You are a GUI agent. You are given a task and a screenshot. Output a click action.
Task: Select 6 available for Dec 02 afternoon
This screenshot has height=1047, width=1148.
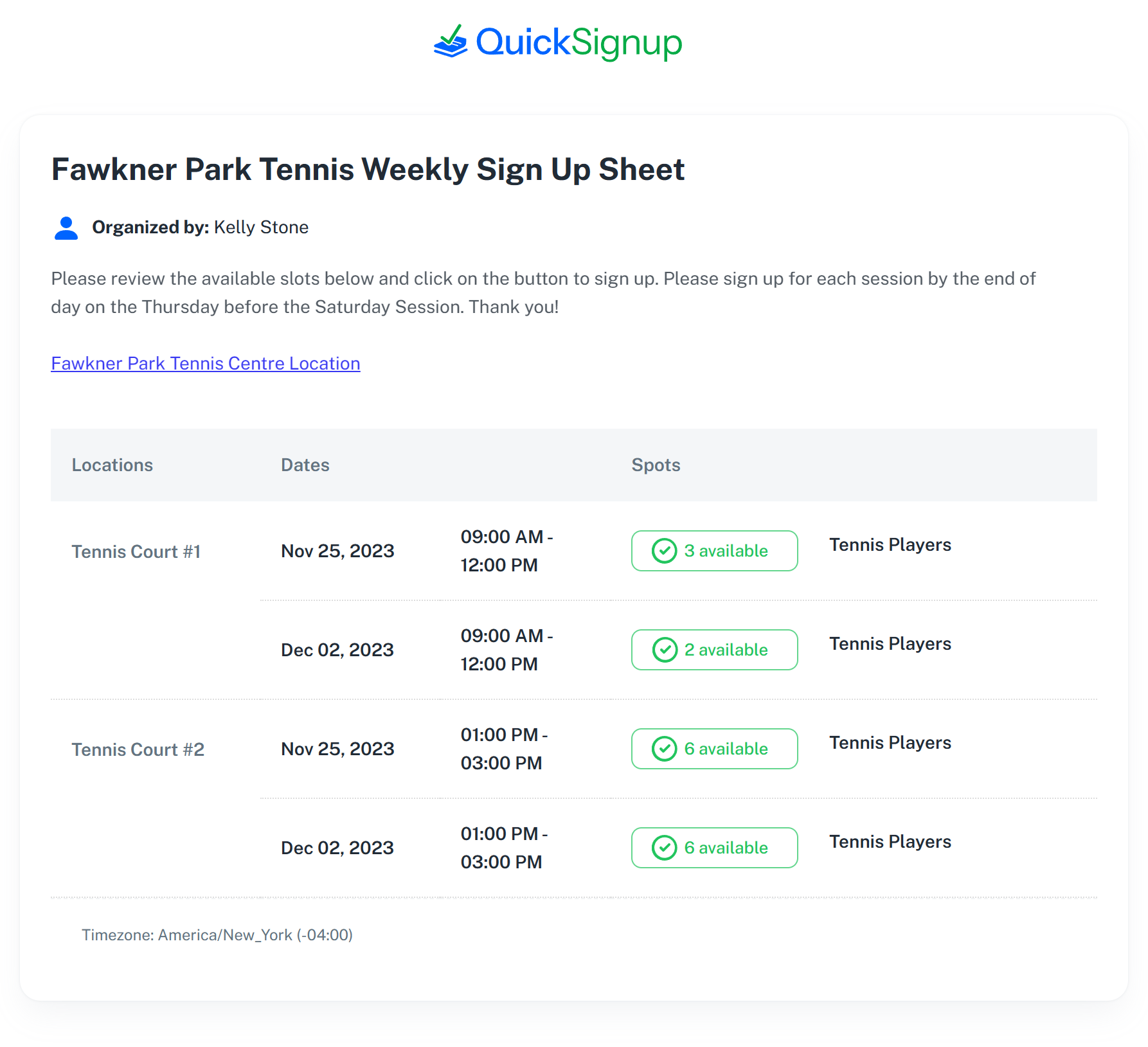(714, 848)
